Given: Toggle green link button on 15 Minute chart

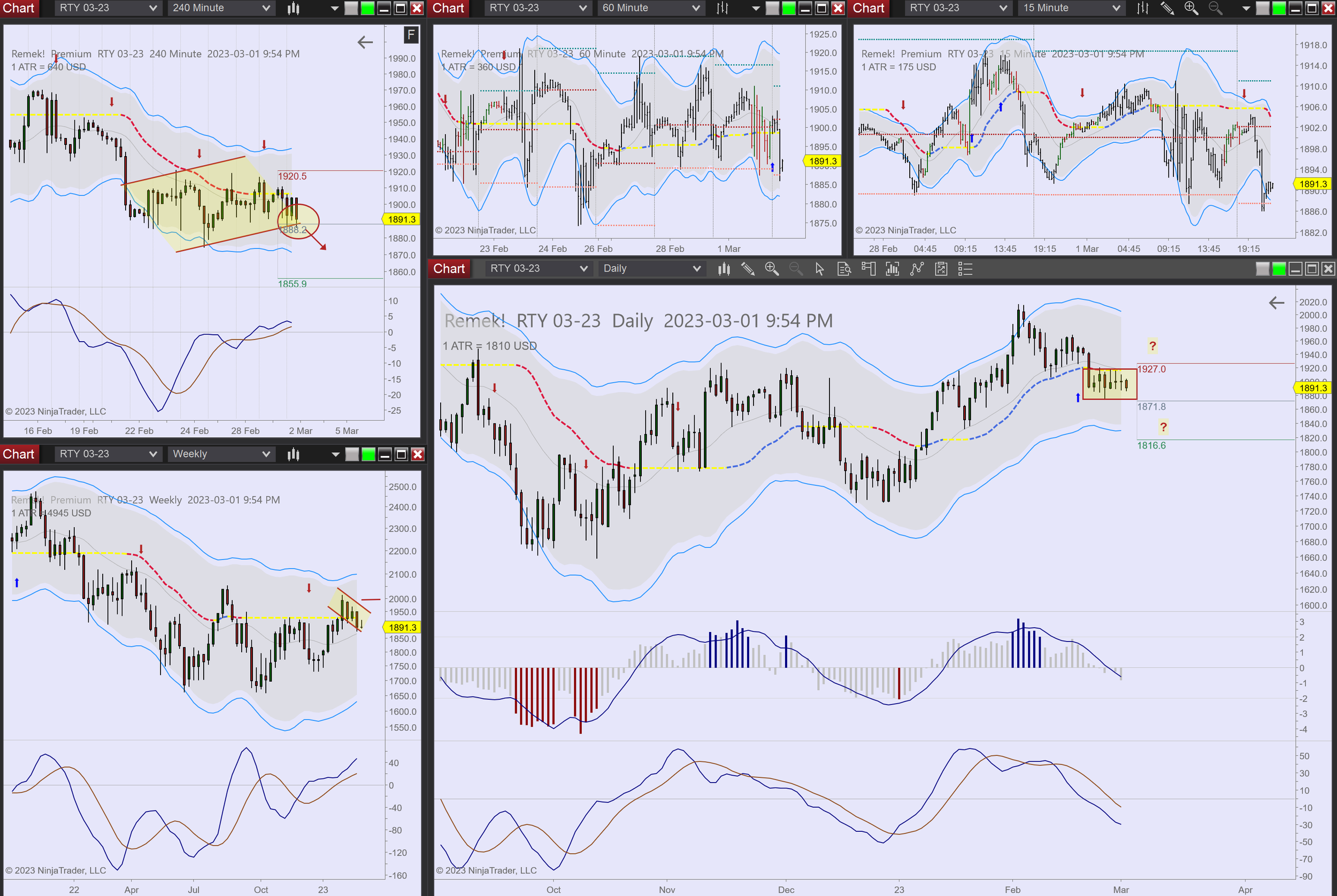Looking at the screenshot, I should (x=1279, y=8).
